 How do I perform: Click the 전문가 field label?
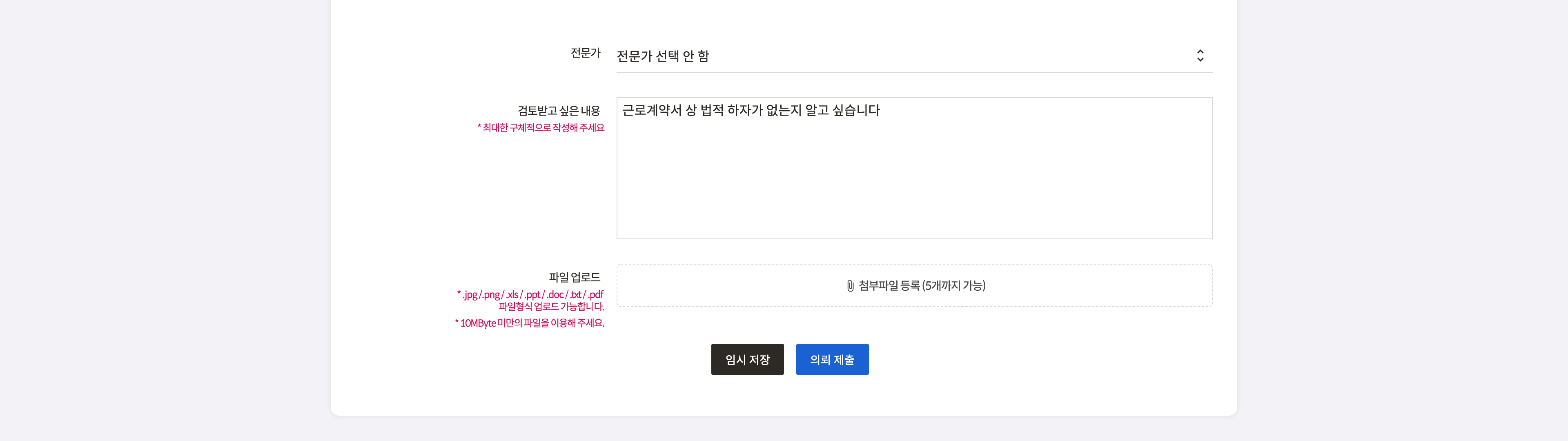point(585,53)
